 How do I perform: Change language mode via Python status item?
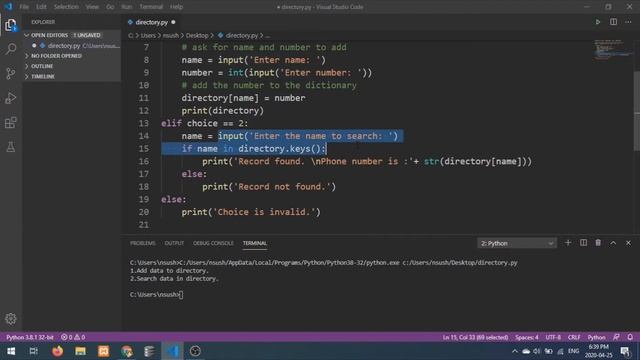point(596,337)
